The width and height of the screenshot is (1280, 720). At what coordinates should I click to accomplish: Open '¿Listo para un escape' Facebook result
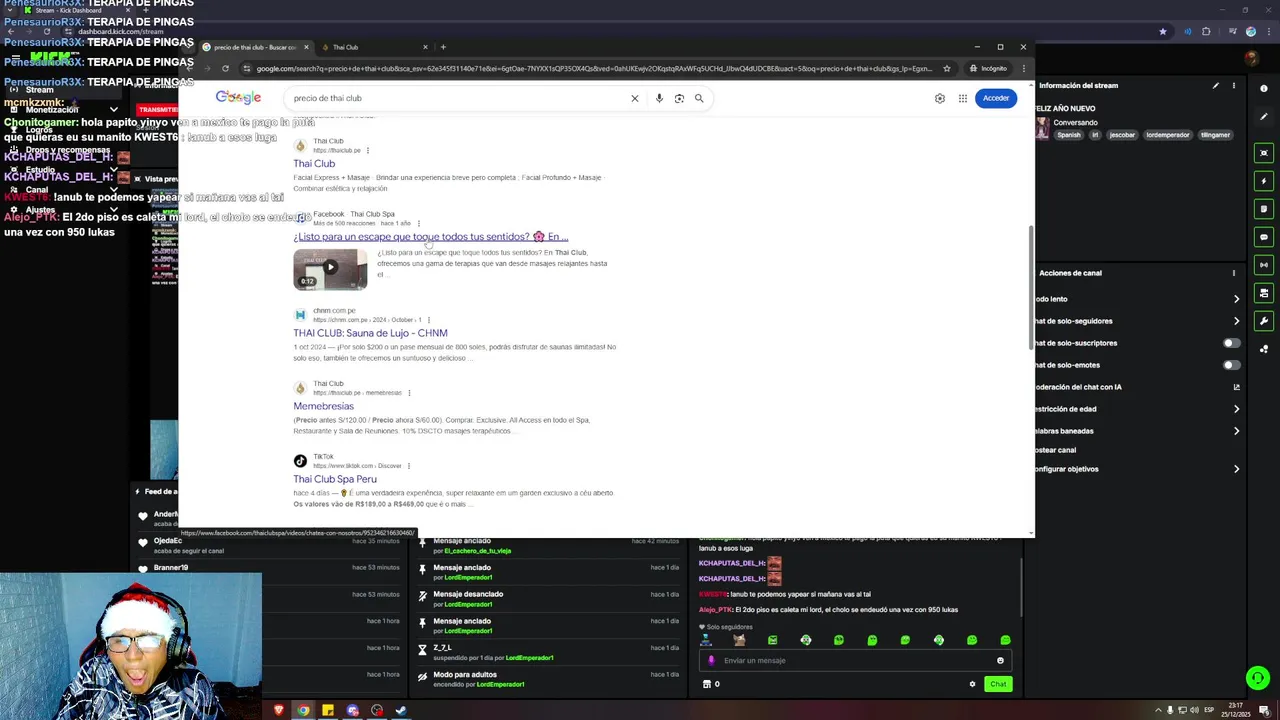[x=431, y=237]
